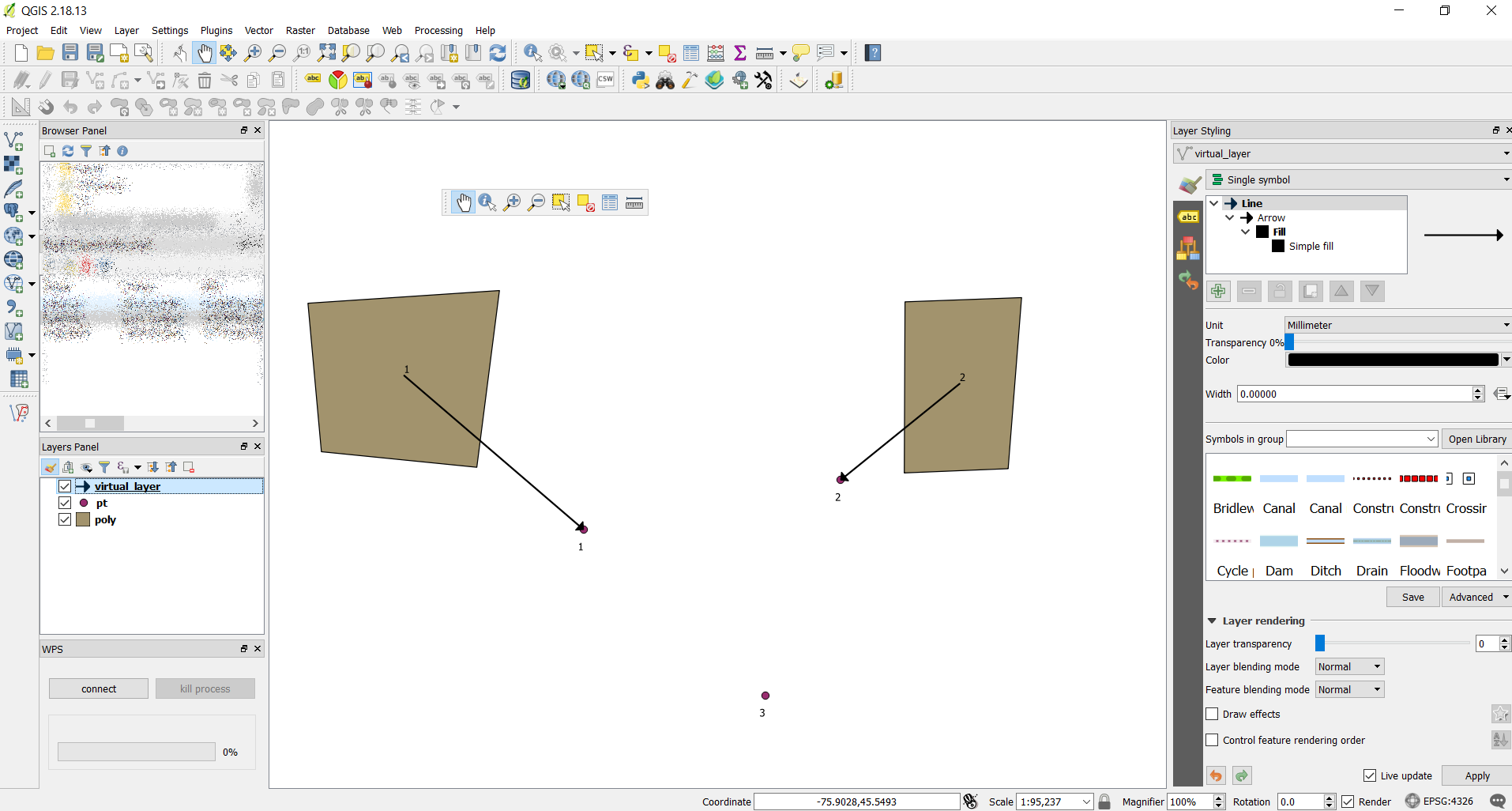The width and height of the screenshot is (1512, 811).
Task: Open the Processing menu
Action: point(438,30)
